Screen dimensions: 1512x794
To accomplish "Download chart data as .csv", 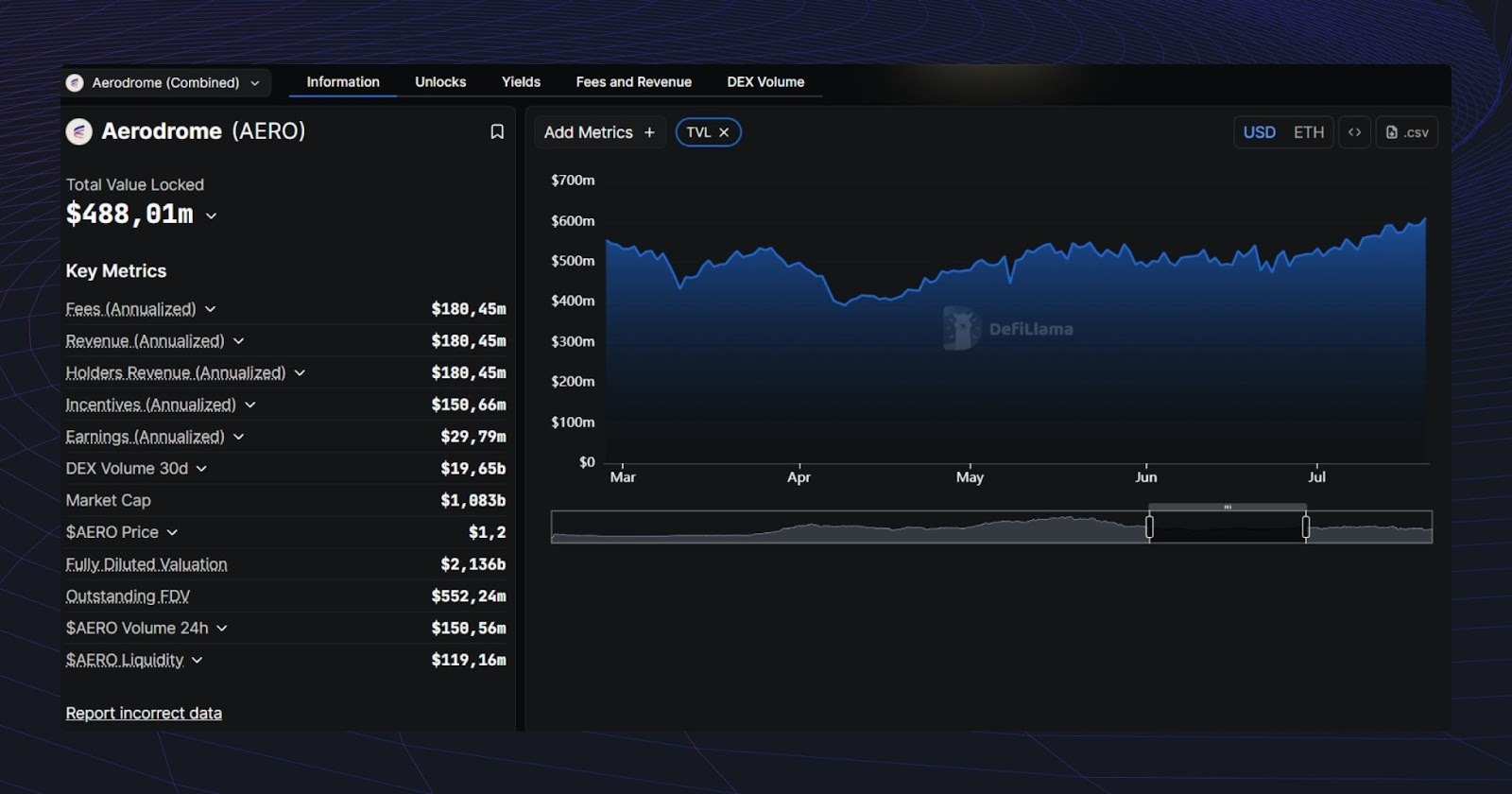I will point(1407,132).
